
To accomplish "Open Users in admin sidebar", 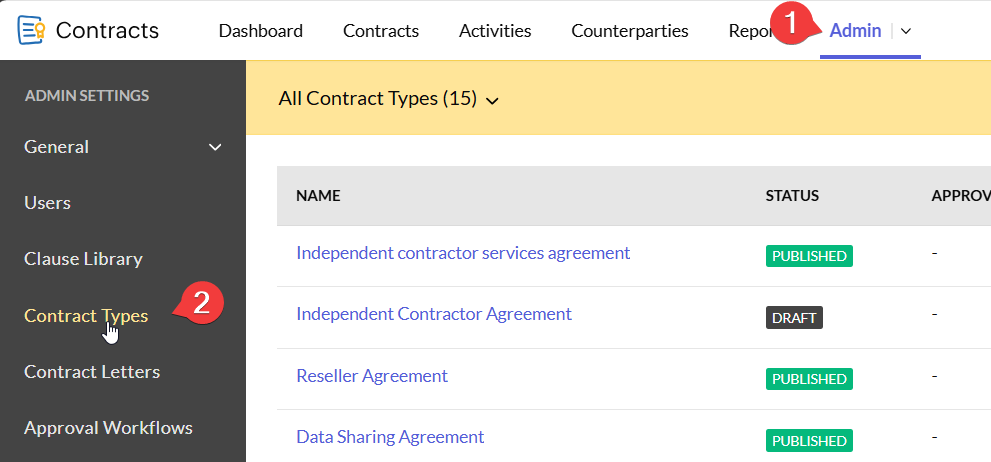I will point(47,203).
